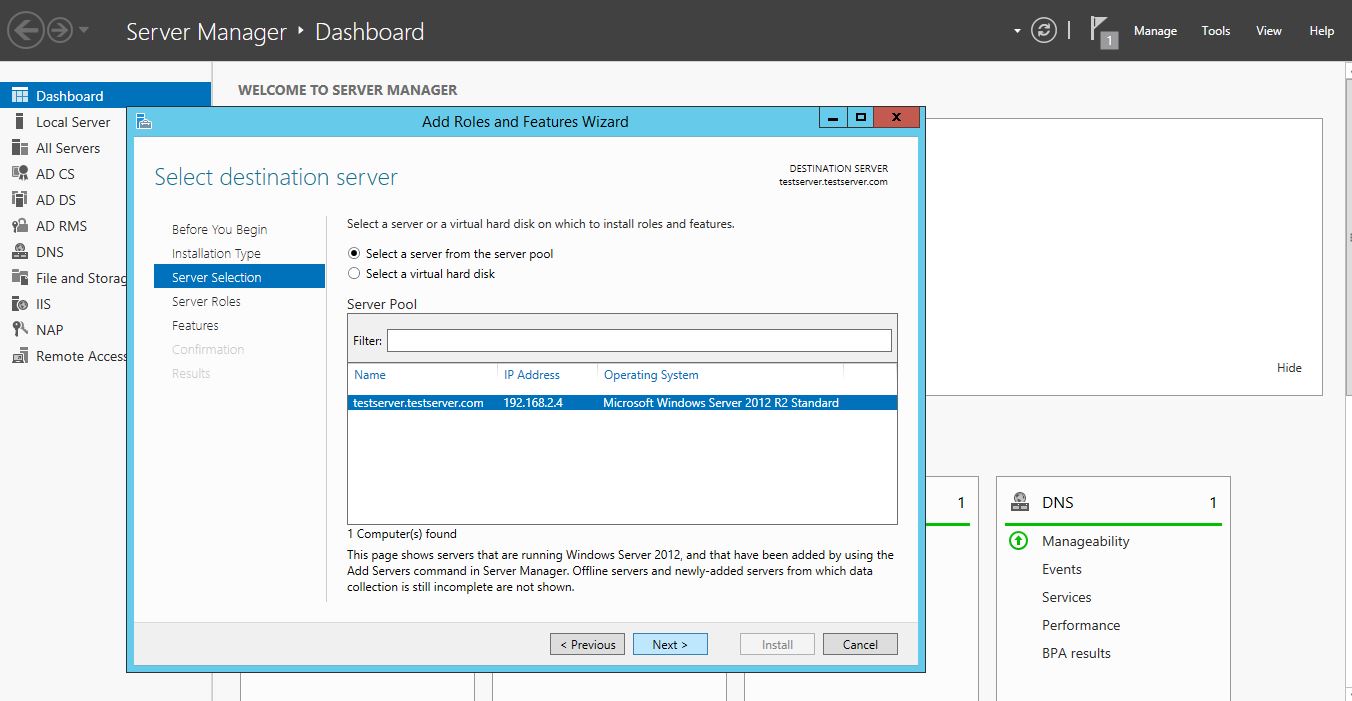Screen dimensions: 1352x701
Task: Click the back navigation arrow icon
Action: pos(25,30)
